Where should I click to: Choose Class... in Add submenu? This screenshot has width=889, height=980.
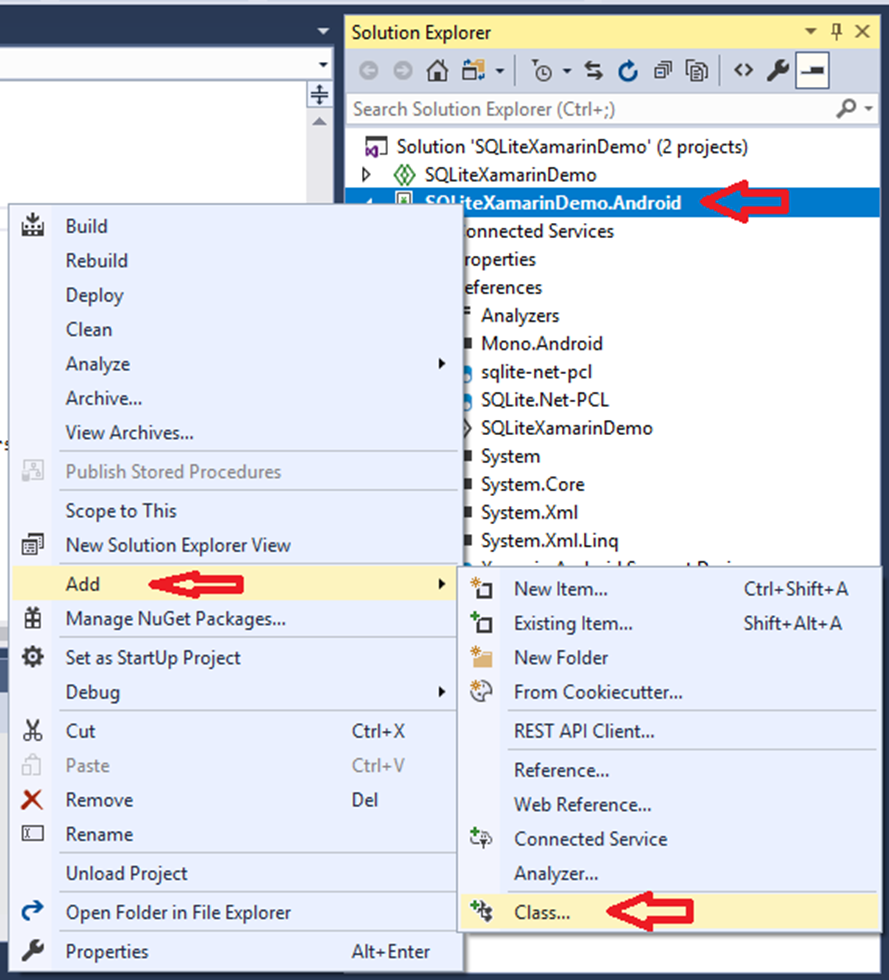coord(670,912)
